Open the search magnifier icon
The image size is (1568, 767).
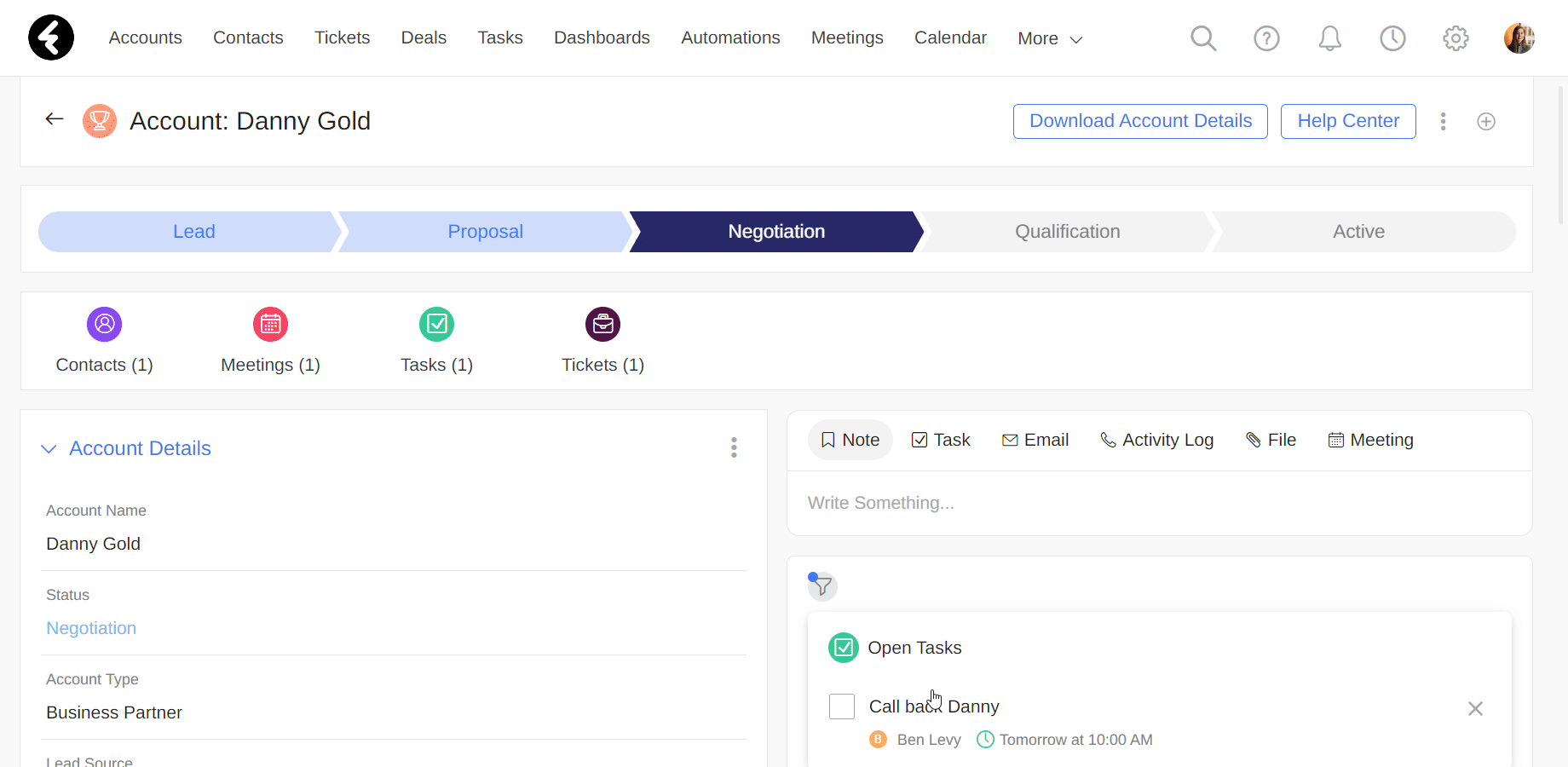pos(1203,38)
